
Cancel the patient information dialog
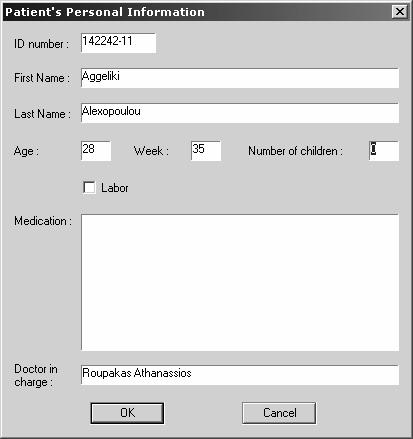279,413
